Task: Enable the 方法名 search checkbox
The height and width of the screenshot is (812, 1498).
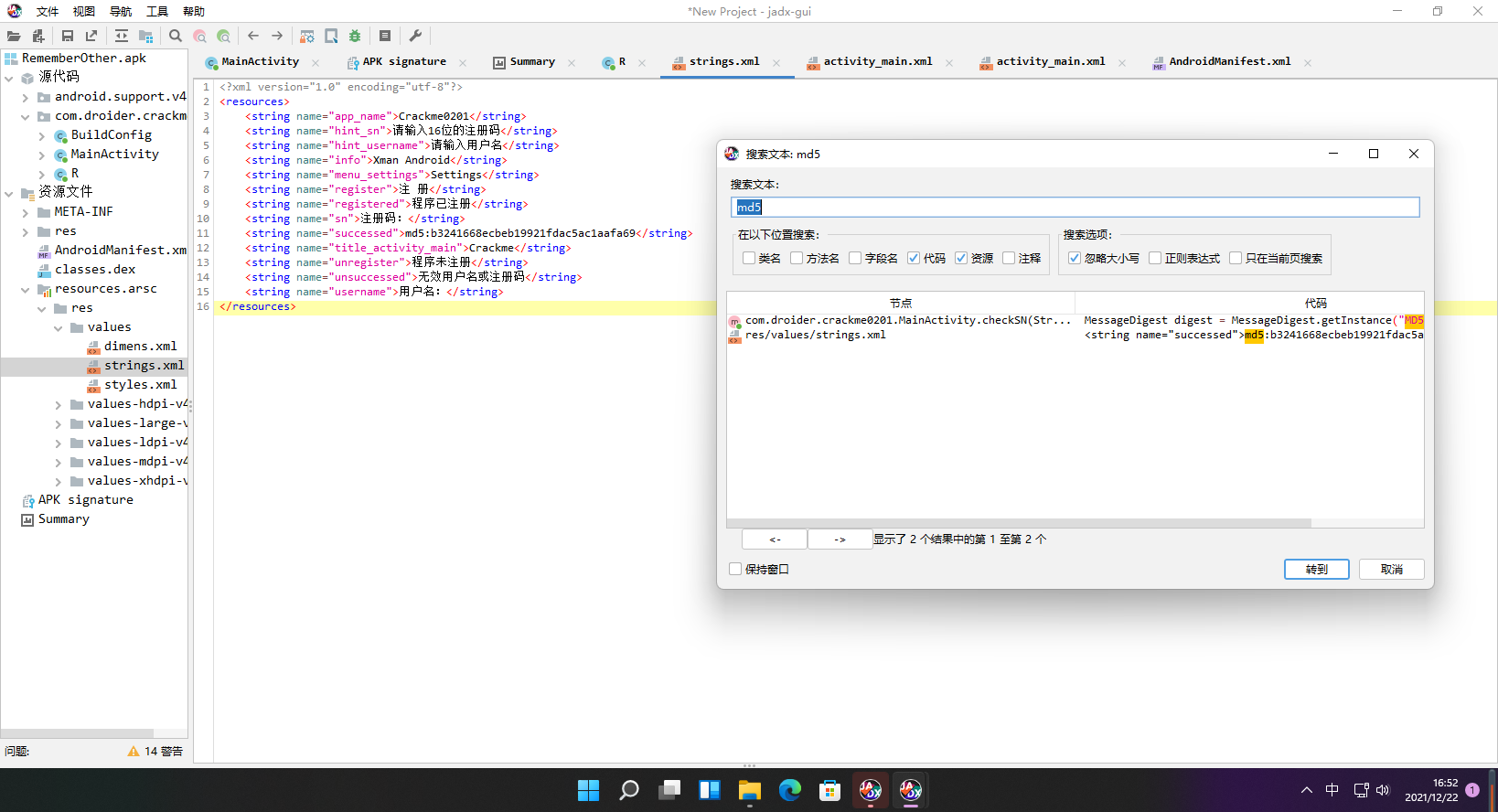Action: tap(797, 258)
